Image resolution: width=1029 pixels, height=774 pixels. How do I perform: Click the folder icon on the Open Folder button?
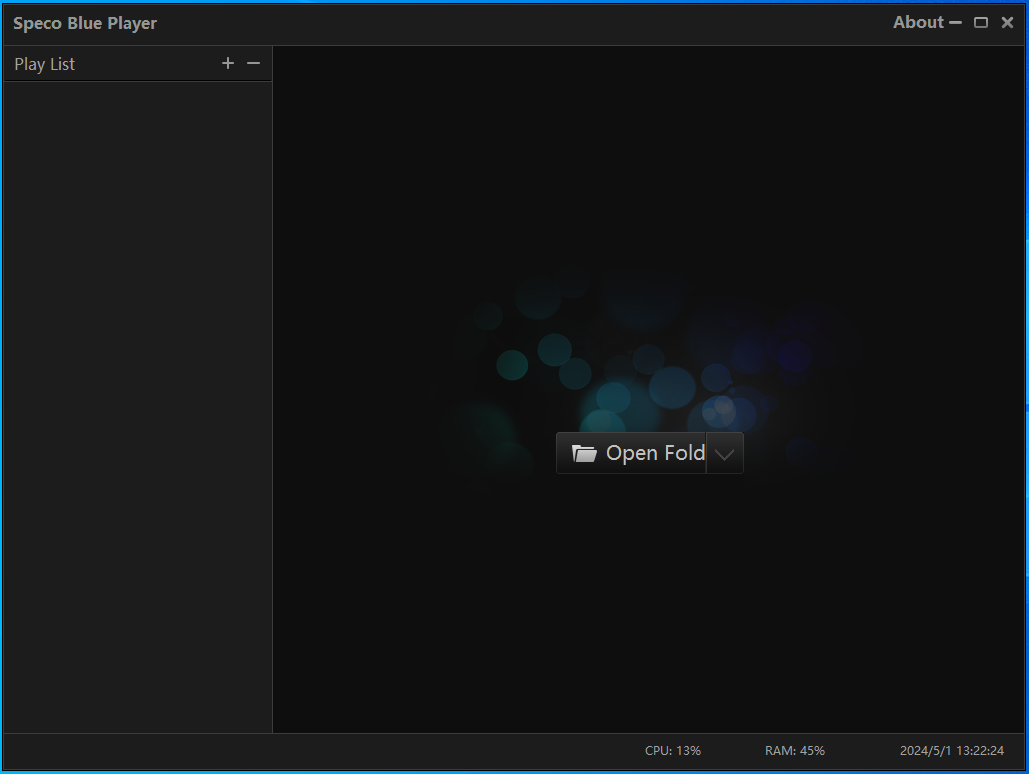click(585, 452)
